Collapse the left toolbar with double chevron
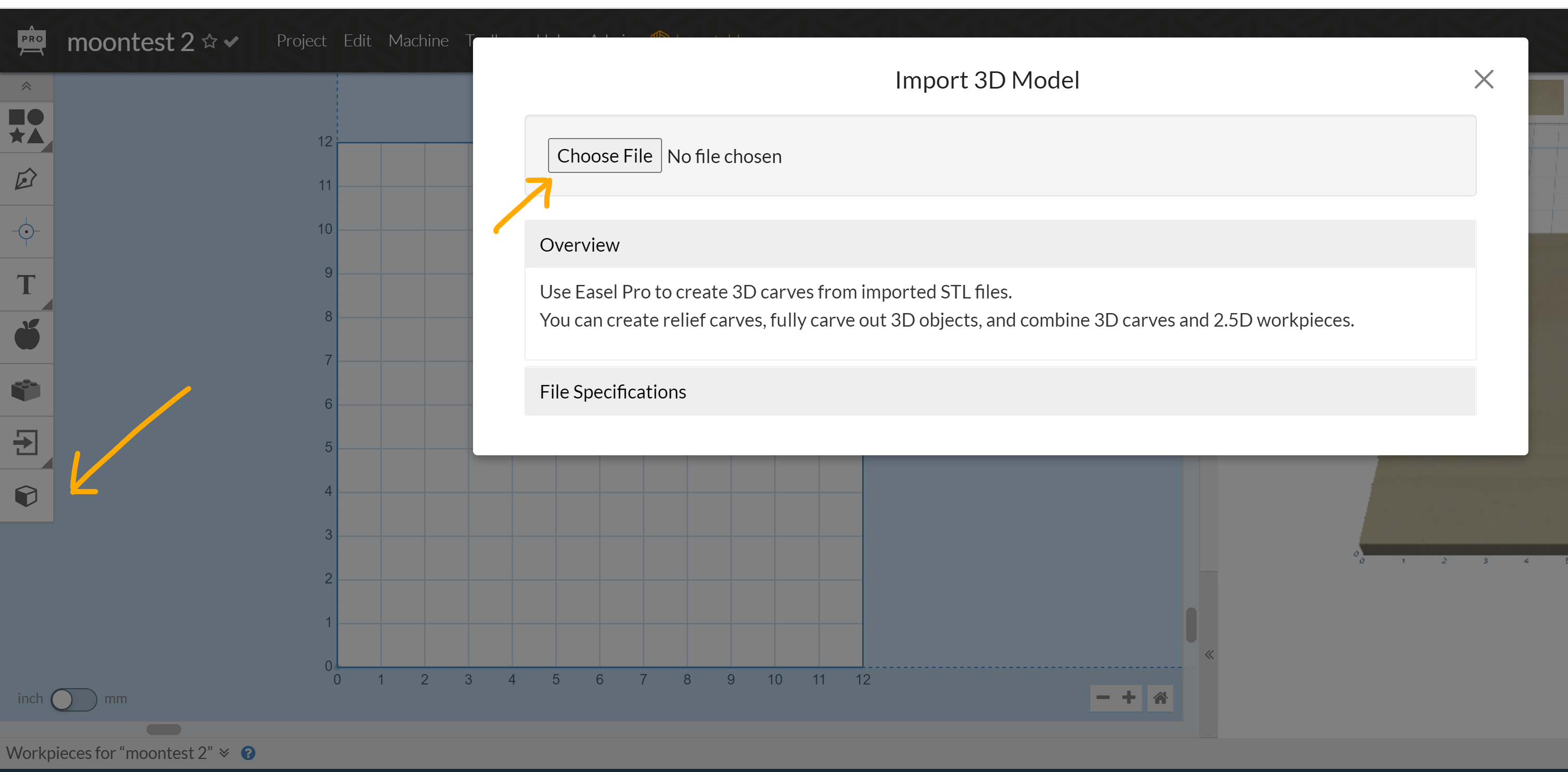The height and width of the screenshot is (772, 1568). (x=26, y=86)
